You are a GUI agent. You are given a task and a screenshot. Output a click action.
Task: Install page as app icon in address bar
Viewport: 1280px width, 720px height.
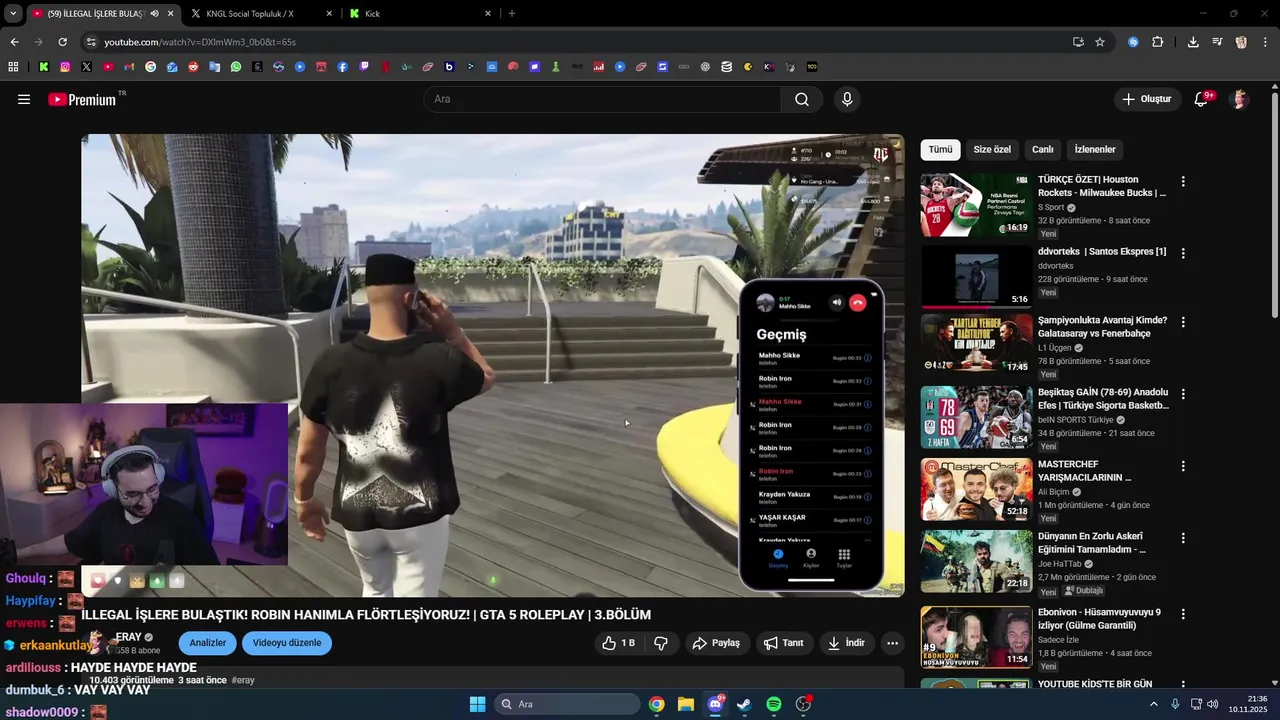click(1078, 42)
